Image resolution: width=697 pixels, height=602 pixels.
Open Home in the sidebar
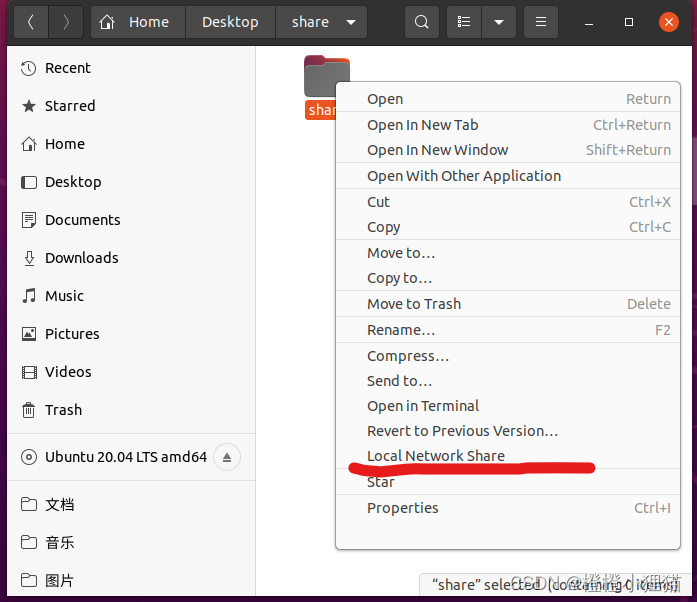pos(131,144)
